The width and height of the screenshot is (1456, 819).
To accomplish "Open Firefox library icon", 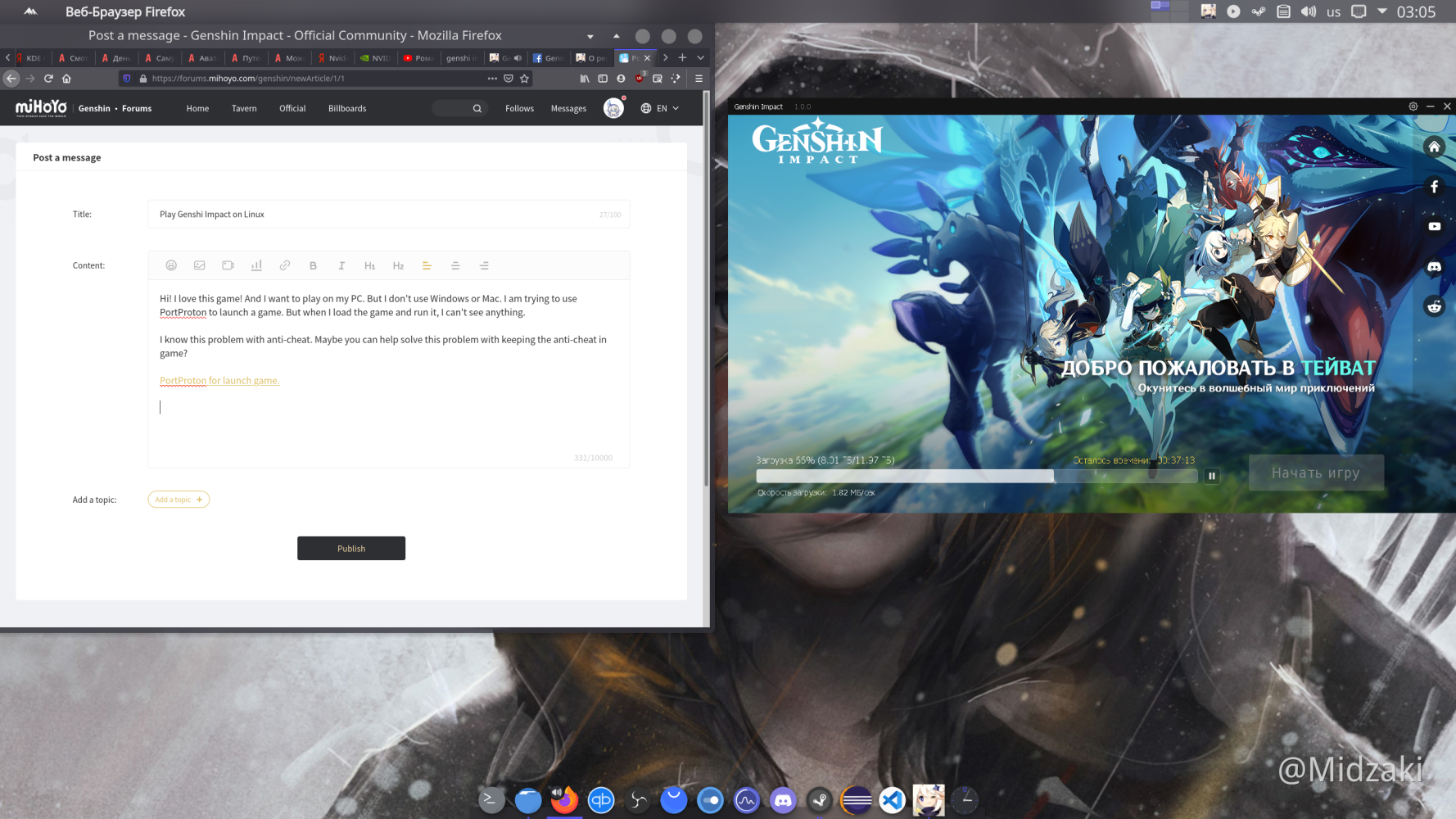I will point(585,79).
